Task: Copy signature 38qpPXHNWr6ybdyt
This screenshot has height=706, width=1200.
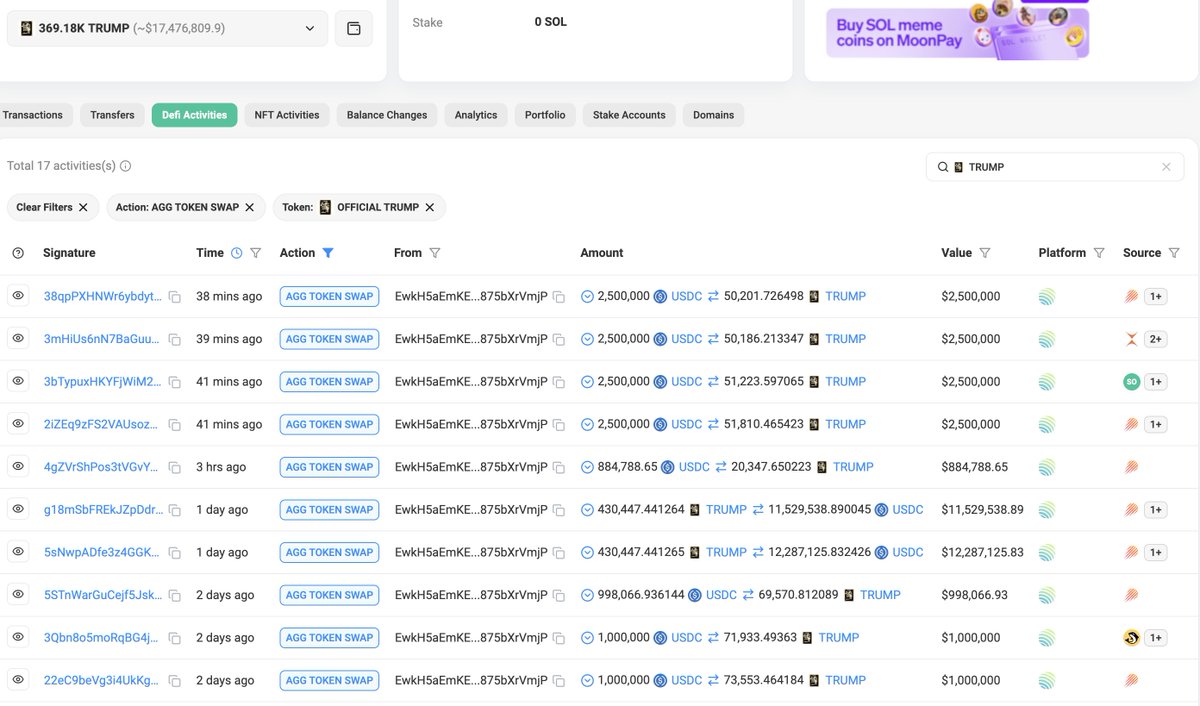Action: pos(175,297)
